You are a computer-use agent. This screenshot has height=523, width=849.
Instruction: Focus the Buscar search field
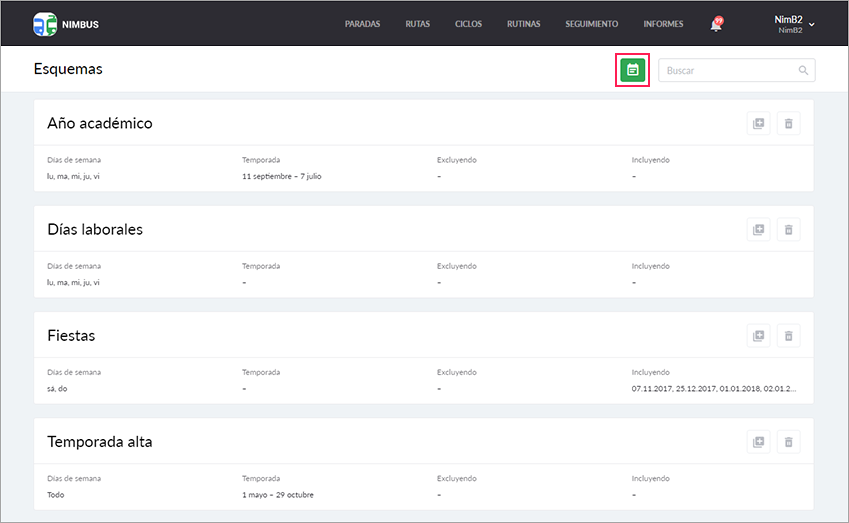click(x=736, y=70)
